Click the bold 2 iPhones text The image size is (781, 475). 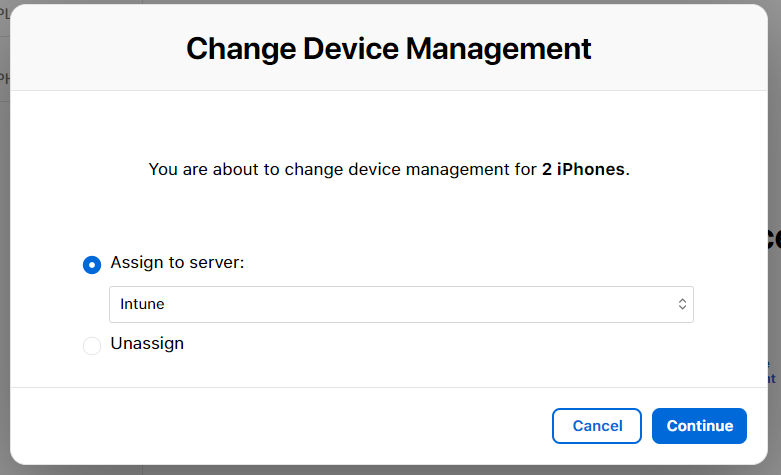click(585, 169)
